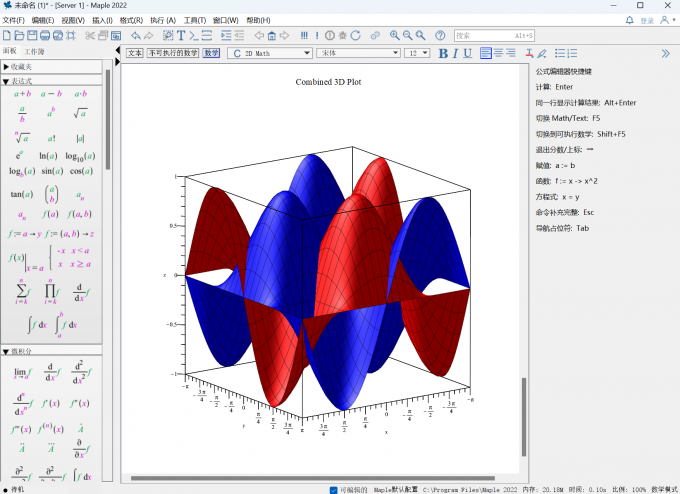Save the worksheet with the disk icon
Viewport: 680px width, 494px height.
32,36
